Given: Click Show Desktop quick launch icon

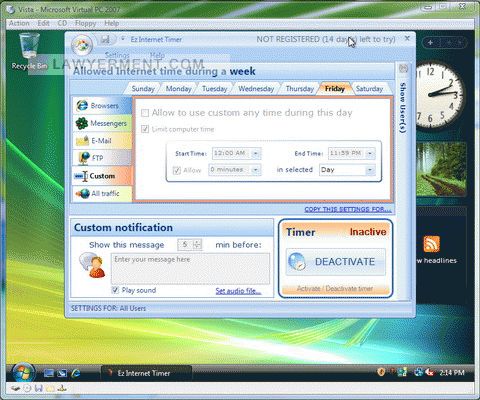Looking at the screenshot, I should [x=49, y=373].
